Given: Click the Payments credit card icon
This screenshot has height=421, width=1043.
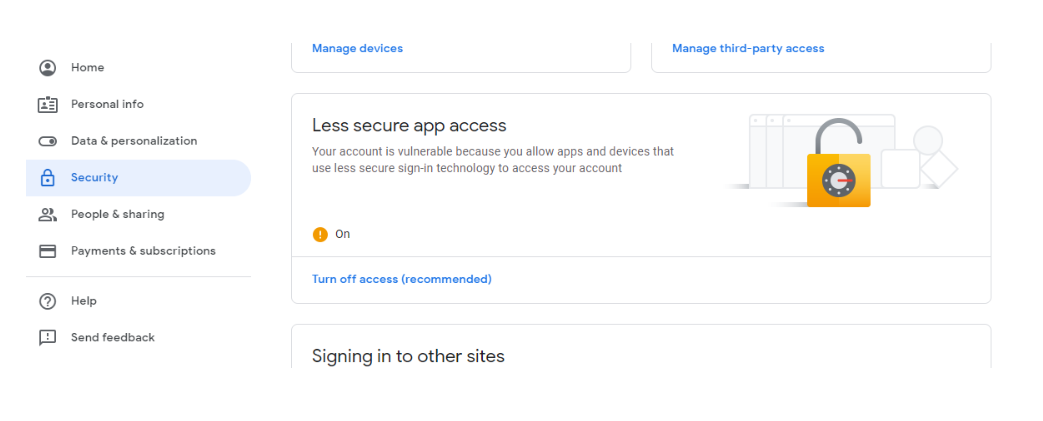Looking at the screenshot, I should [47, 251].
